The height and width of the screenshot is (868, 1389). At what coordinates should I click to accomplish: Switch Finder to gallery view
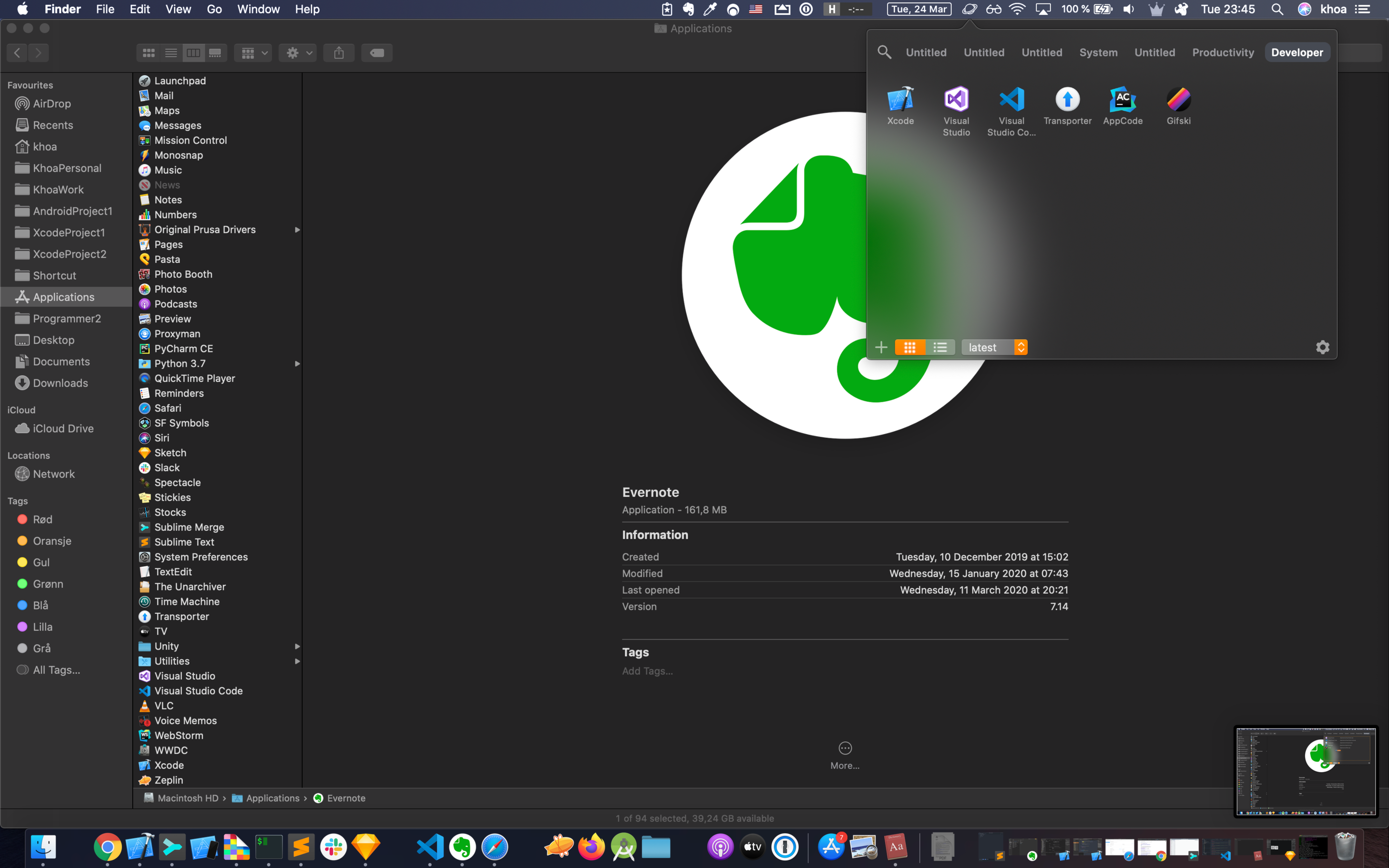coord(215,53)
